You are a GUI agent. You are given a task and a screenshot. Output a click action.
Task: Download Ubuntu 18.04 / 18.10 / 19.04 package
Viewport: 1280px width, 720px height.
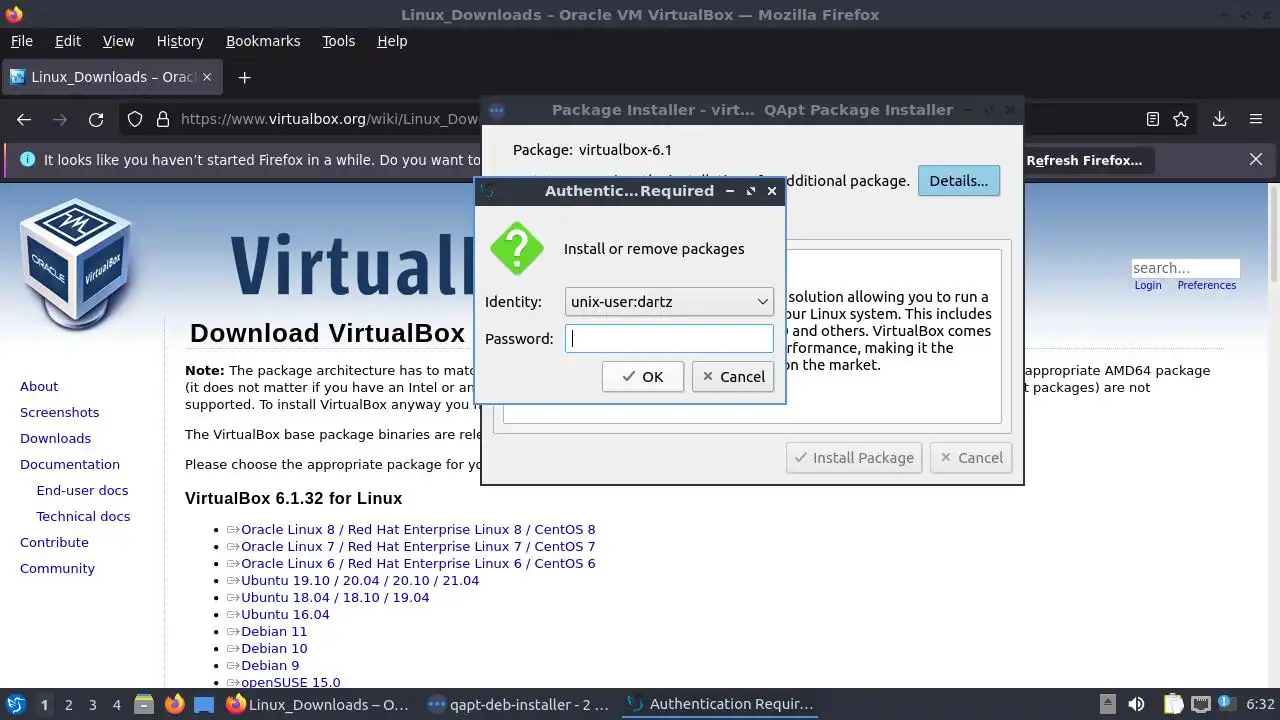click(x=335, y=597)
